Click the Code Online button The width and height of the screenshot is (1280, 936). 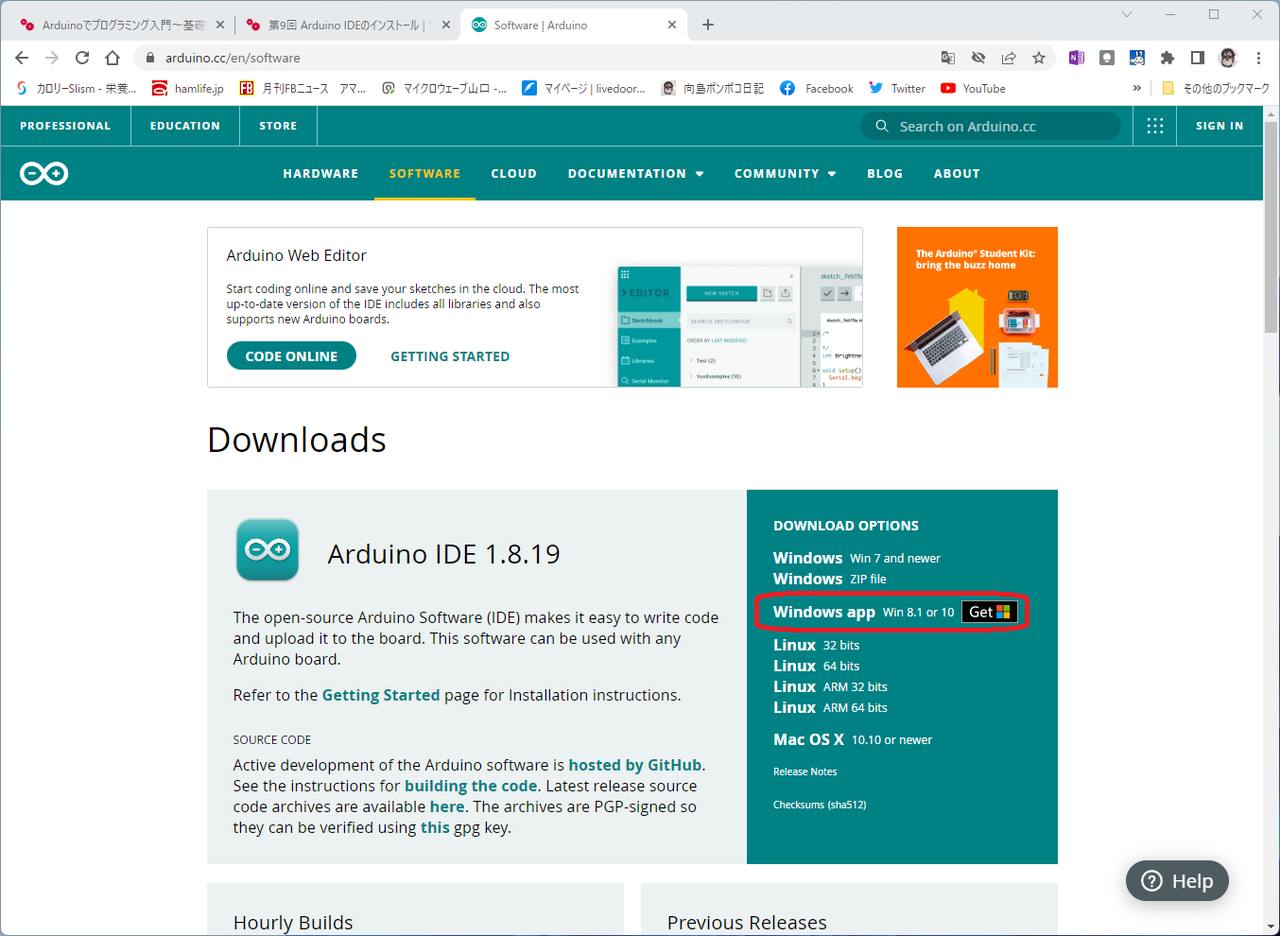(x=291, y=356)
